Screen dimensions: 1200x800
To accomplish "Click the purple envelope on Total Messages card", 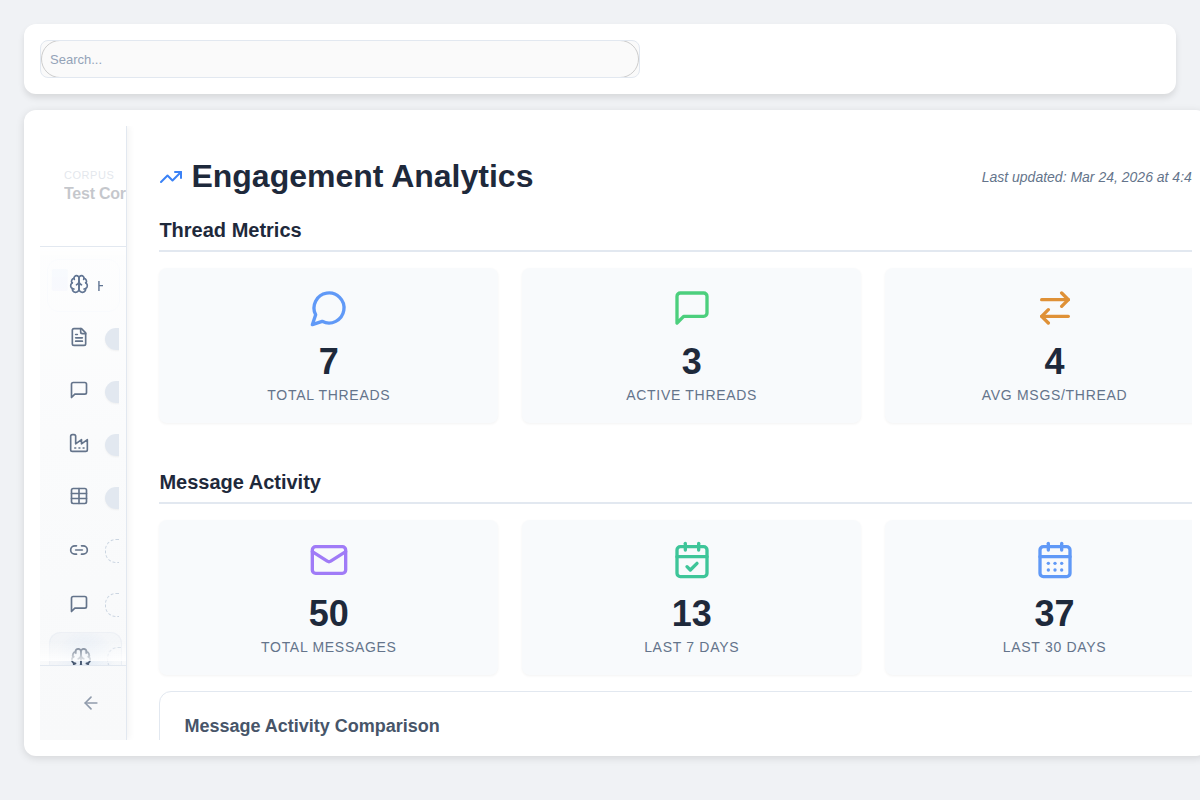I will click(x=328, y=560).
